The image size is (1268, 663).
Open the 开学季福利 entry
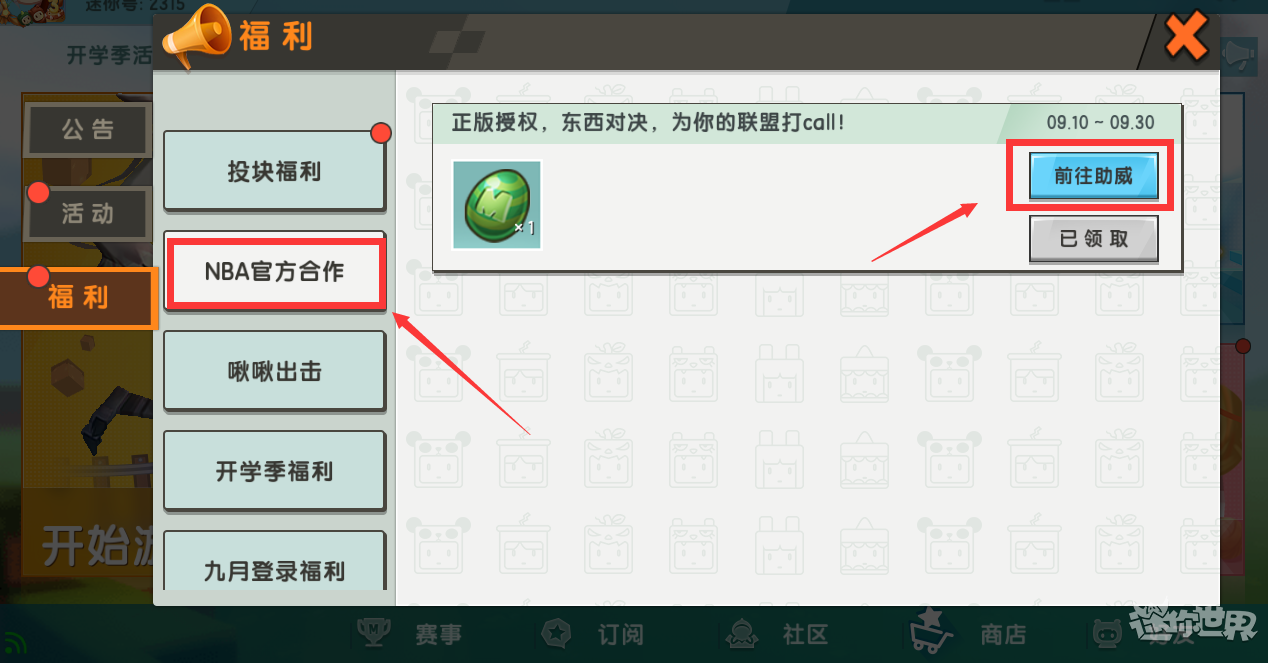(274, 471)
